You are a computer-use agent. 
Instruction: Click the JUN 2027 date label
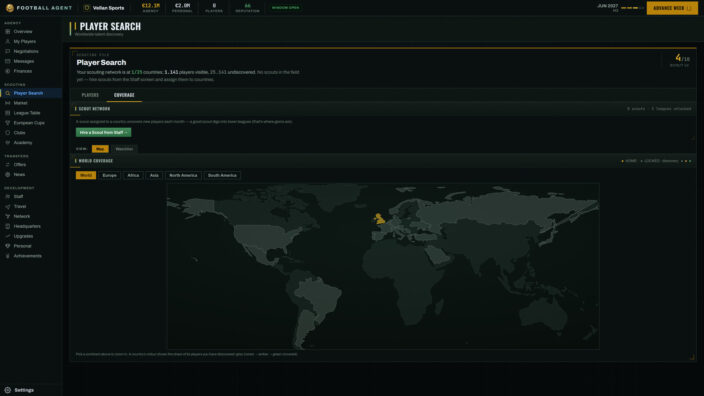click(607, 6)
